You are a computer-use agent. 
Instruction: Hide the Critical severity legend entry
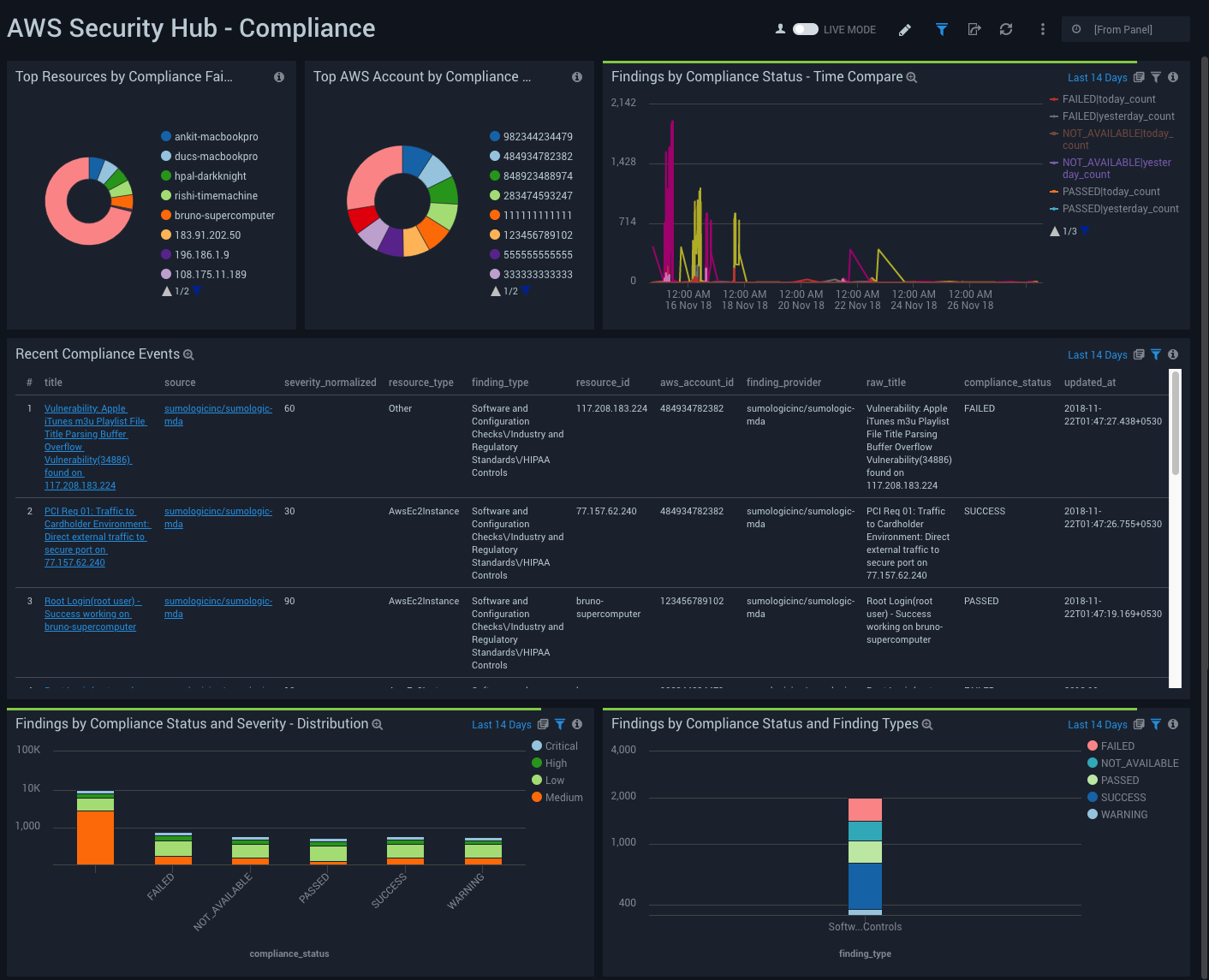coord(556,745)
